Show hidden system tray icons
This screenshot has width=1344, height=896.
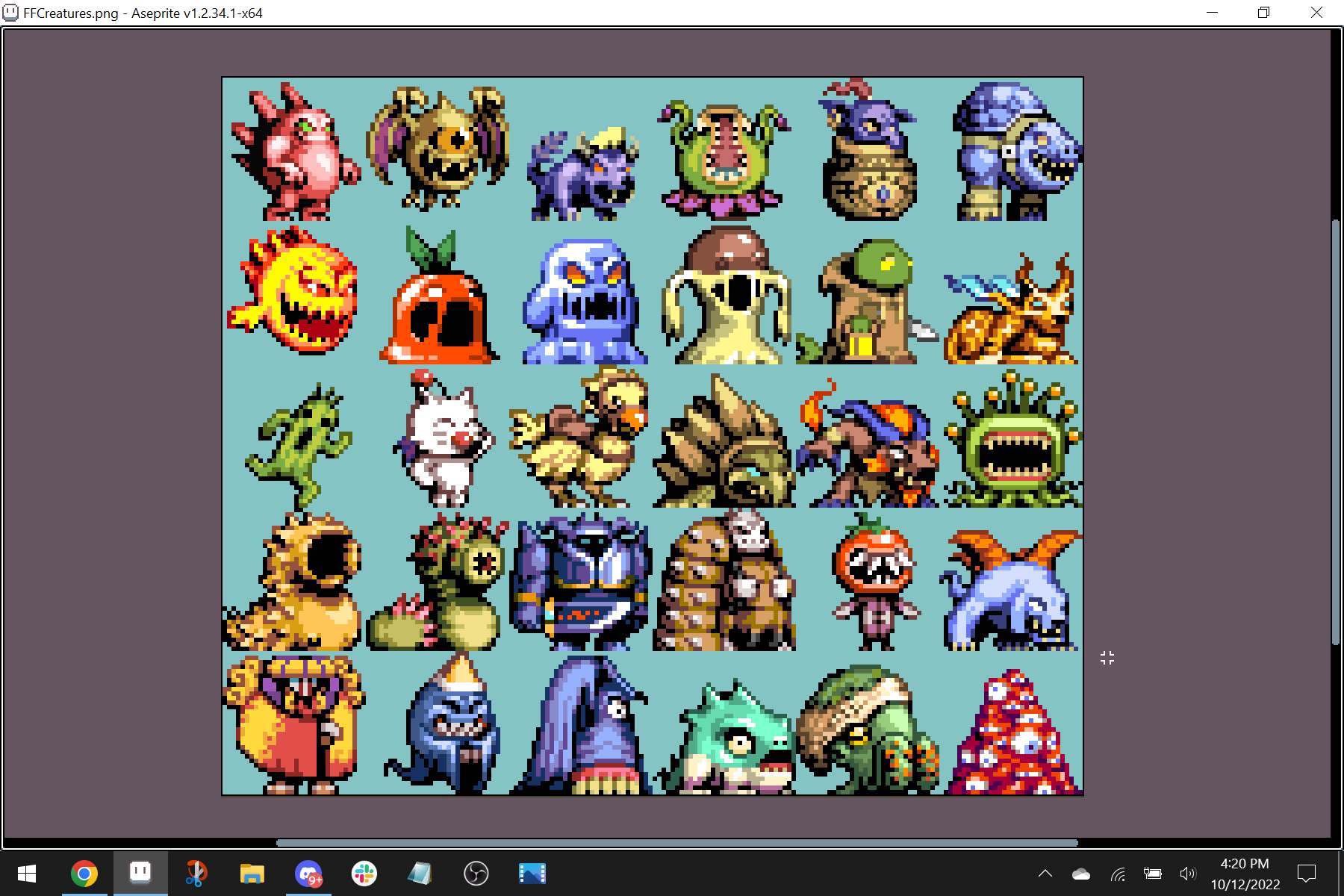[x=1045, y=874]
